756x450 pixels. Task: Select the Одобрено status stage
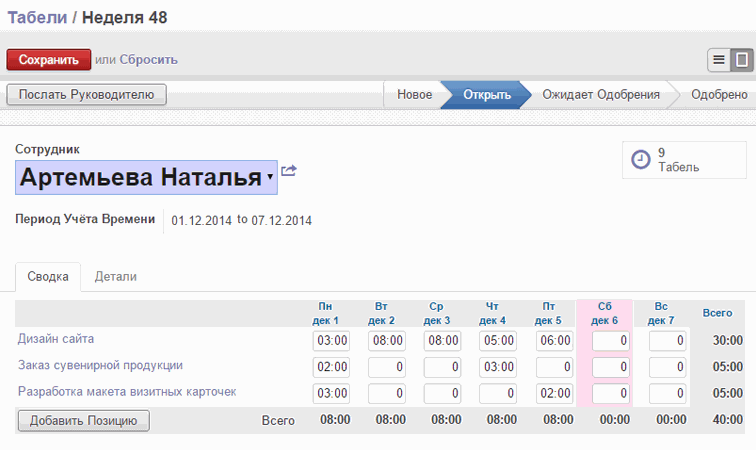(x=719, y=95)
